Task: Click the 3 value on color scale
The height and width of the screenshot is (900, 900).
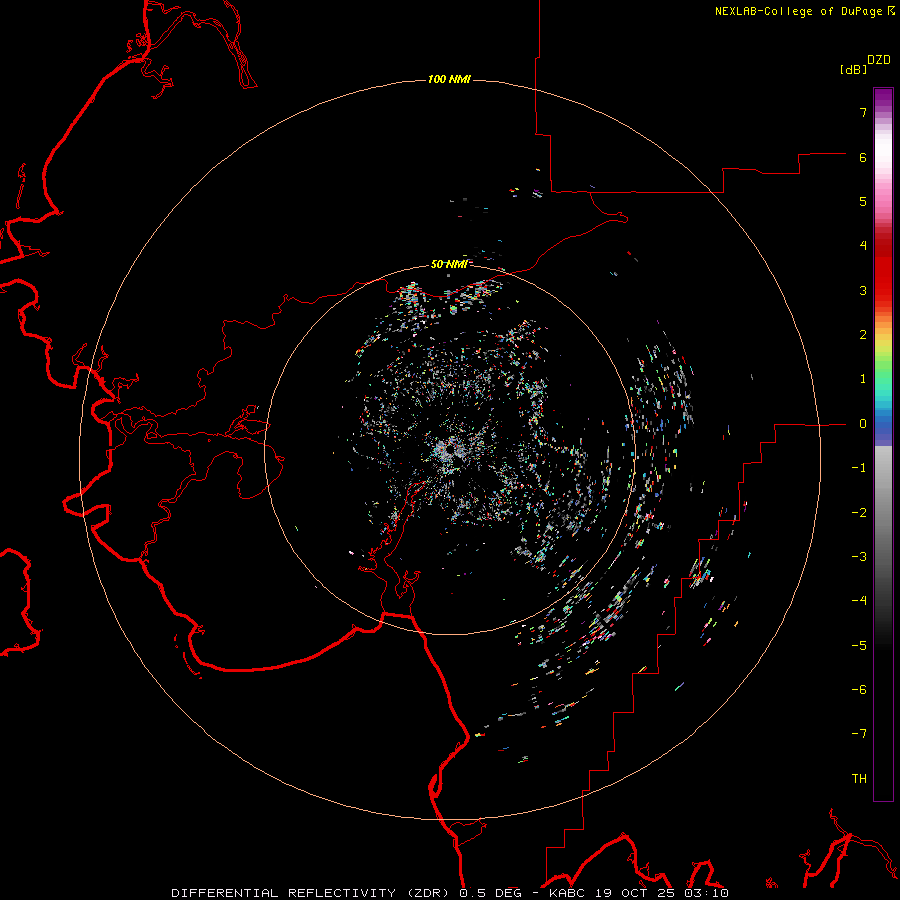Action: pos(863,290)
